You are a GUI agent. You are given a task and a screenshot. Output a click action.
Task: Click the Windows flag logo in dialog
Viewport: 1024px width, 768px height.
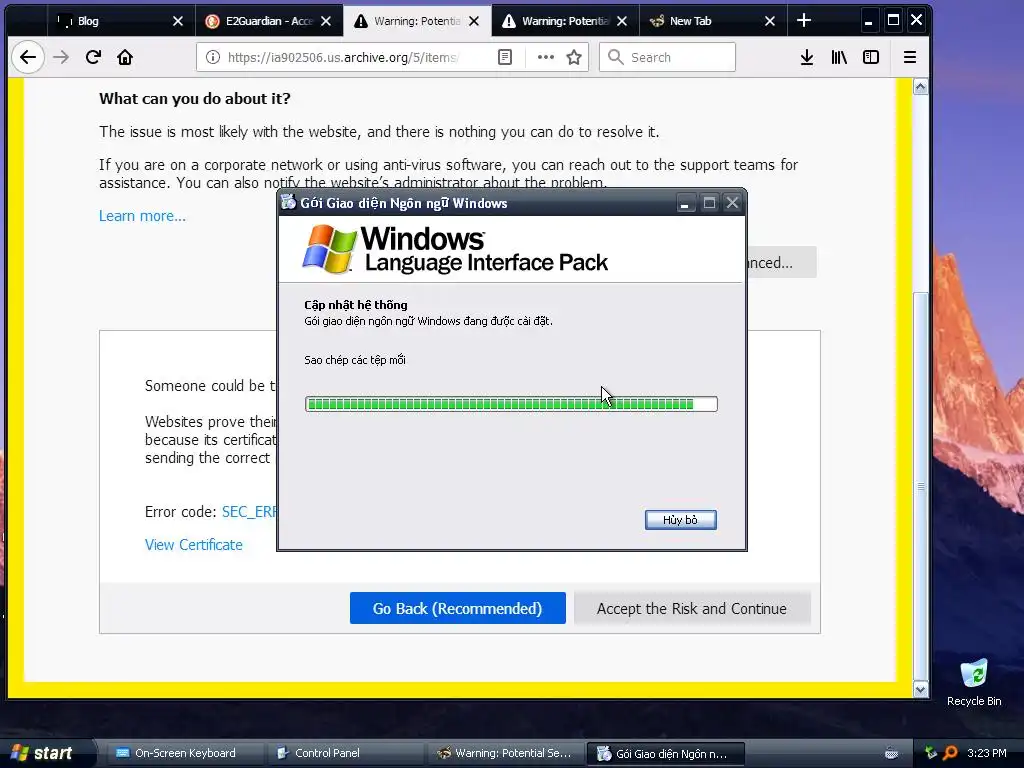coord(329,249)
